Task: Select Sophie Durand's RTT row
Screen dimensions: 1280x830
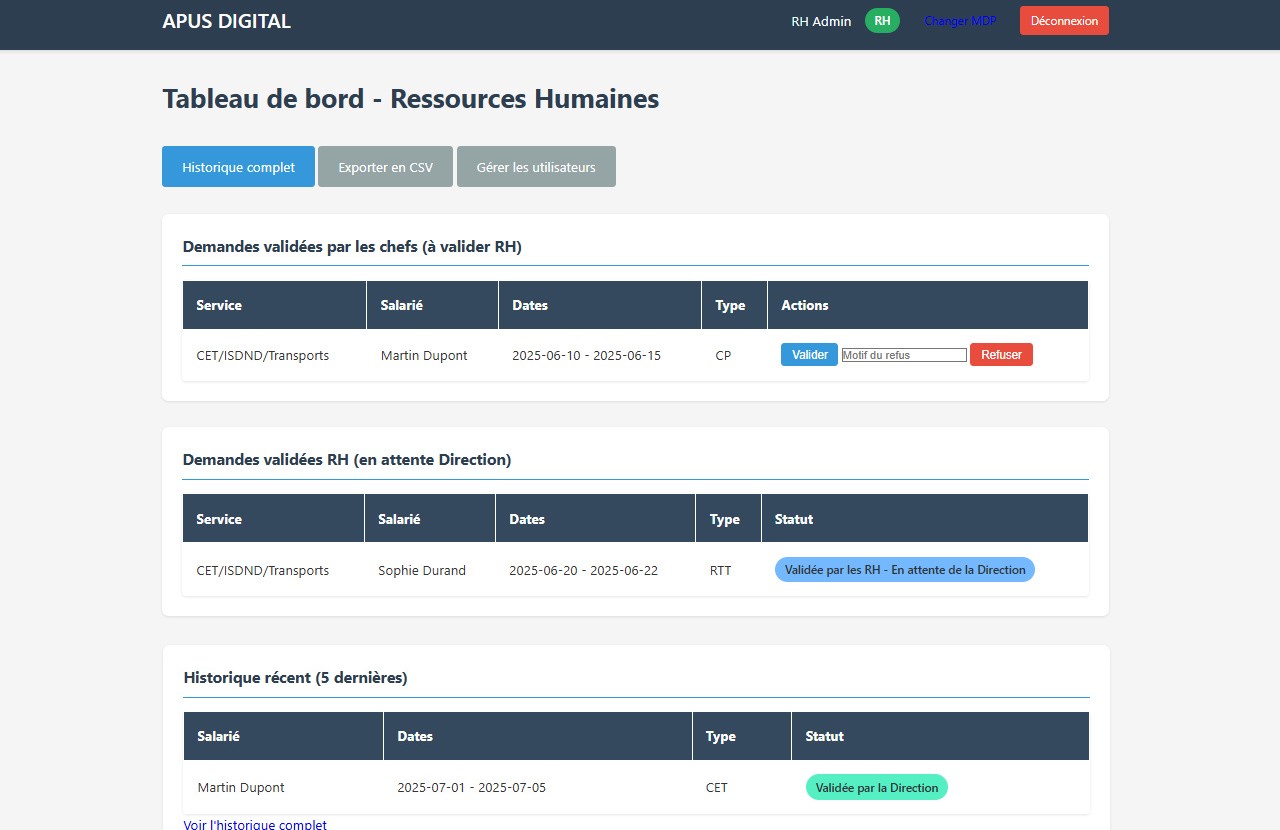Action: click(421, 570)
